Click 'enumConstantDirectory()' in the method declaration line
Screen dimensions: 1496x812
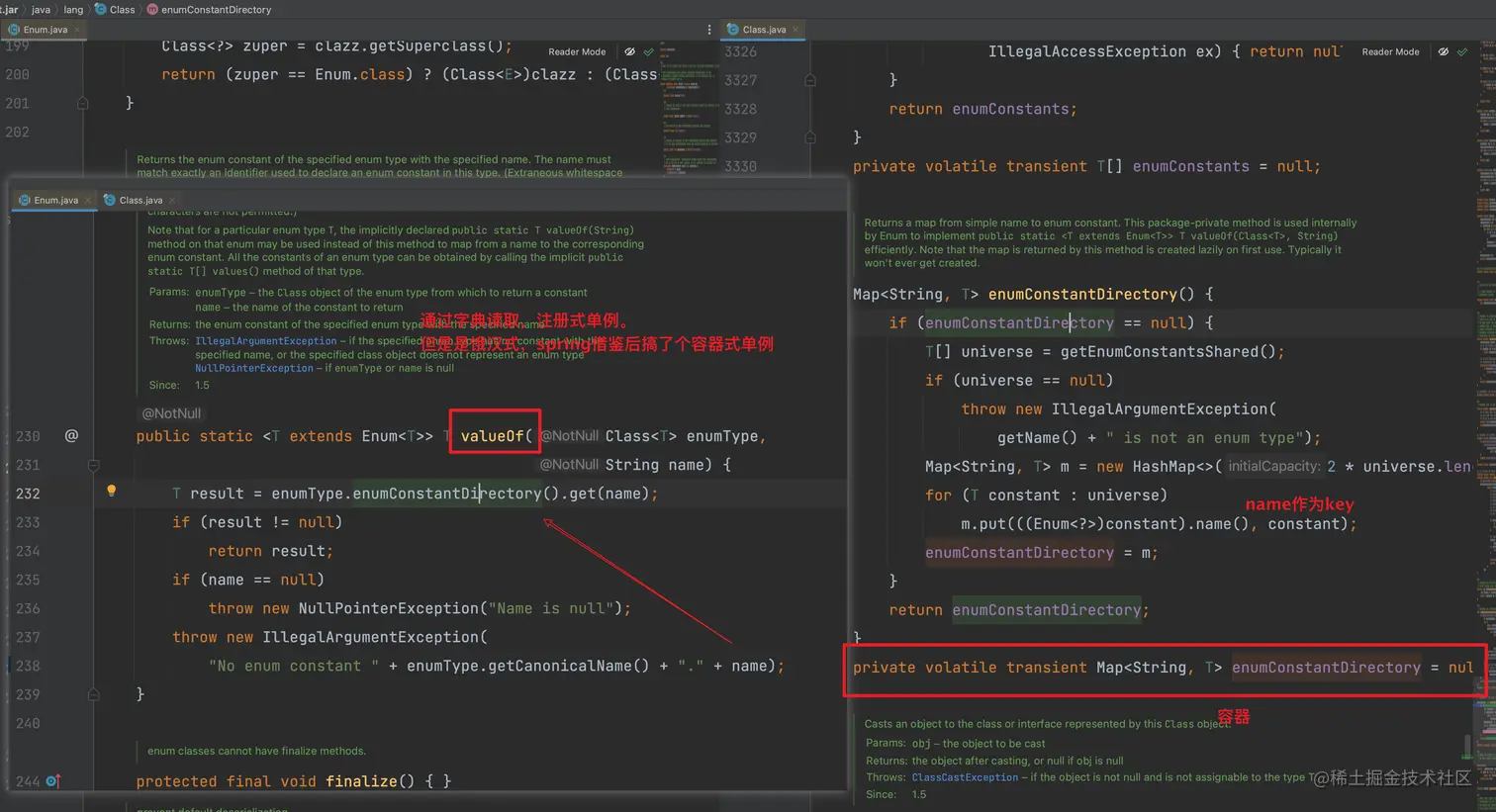coord(1091,294)
